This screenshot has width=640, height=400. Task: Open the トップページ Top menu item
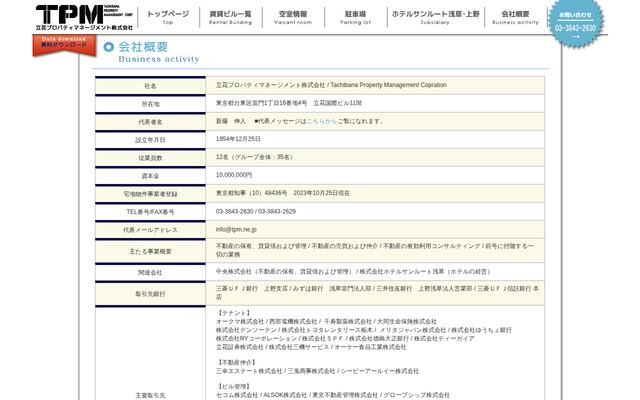168,17
